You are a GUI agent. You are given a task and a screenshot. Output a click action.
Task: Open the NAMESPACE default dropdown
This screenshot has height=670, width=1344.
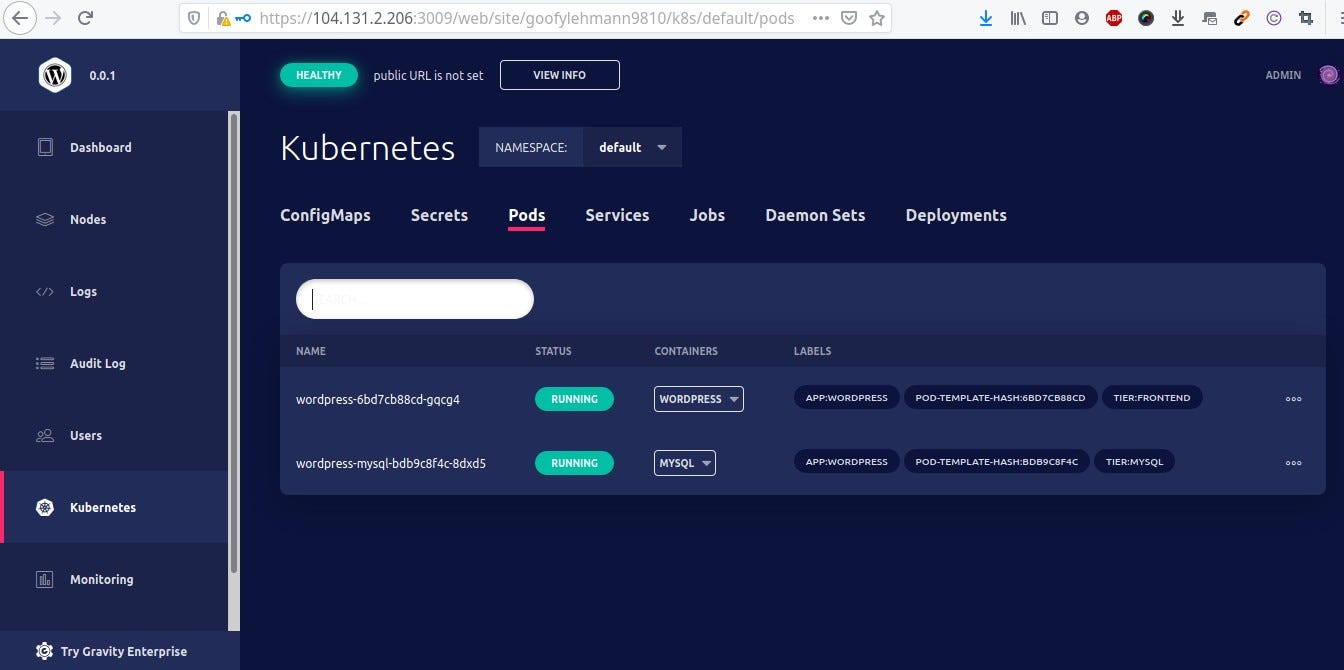(632, 147)
